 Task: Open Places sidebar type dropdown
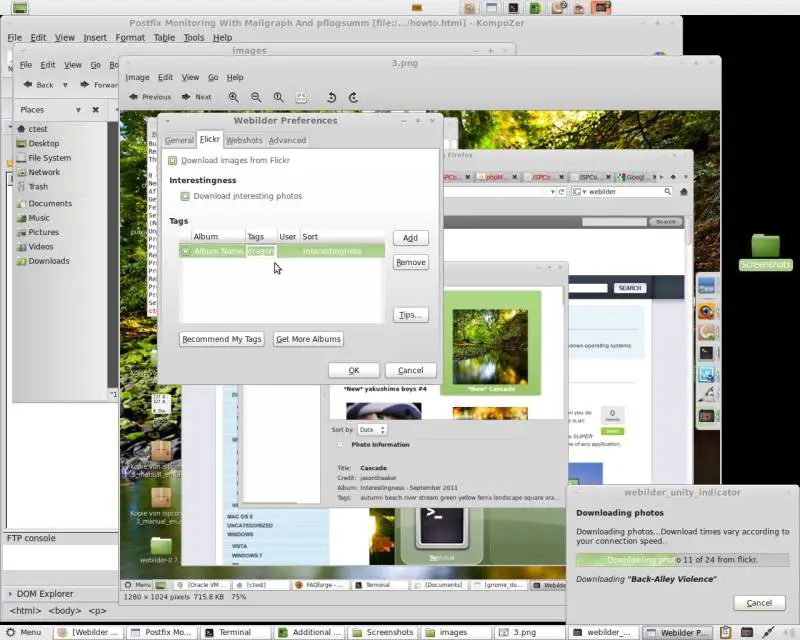coord(78,110)
